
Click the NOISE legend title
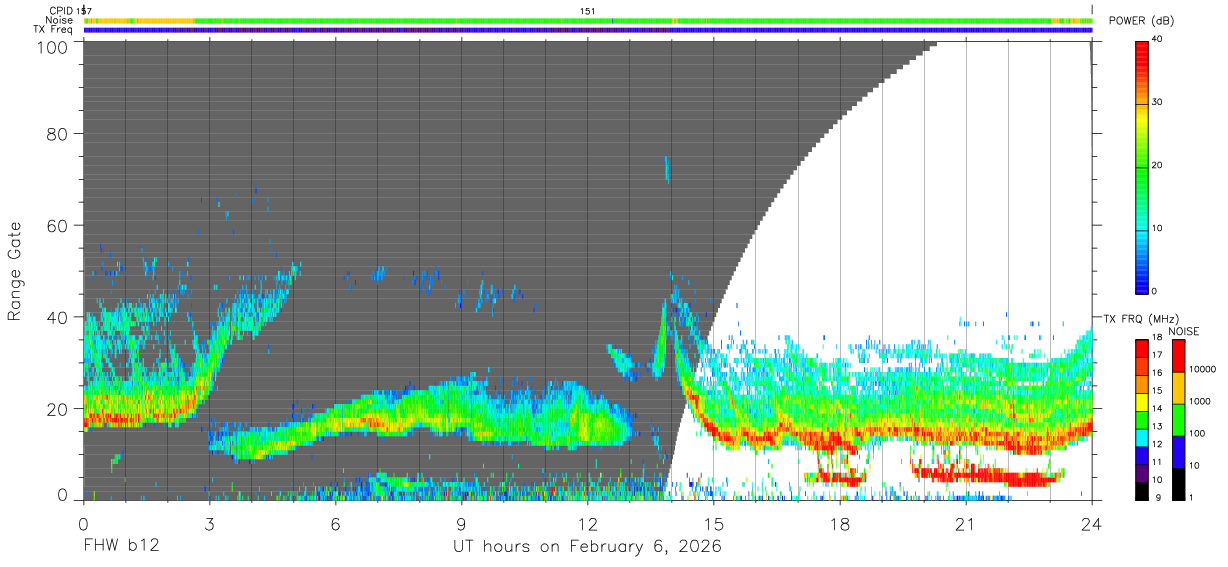(1184, 331)
